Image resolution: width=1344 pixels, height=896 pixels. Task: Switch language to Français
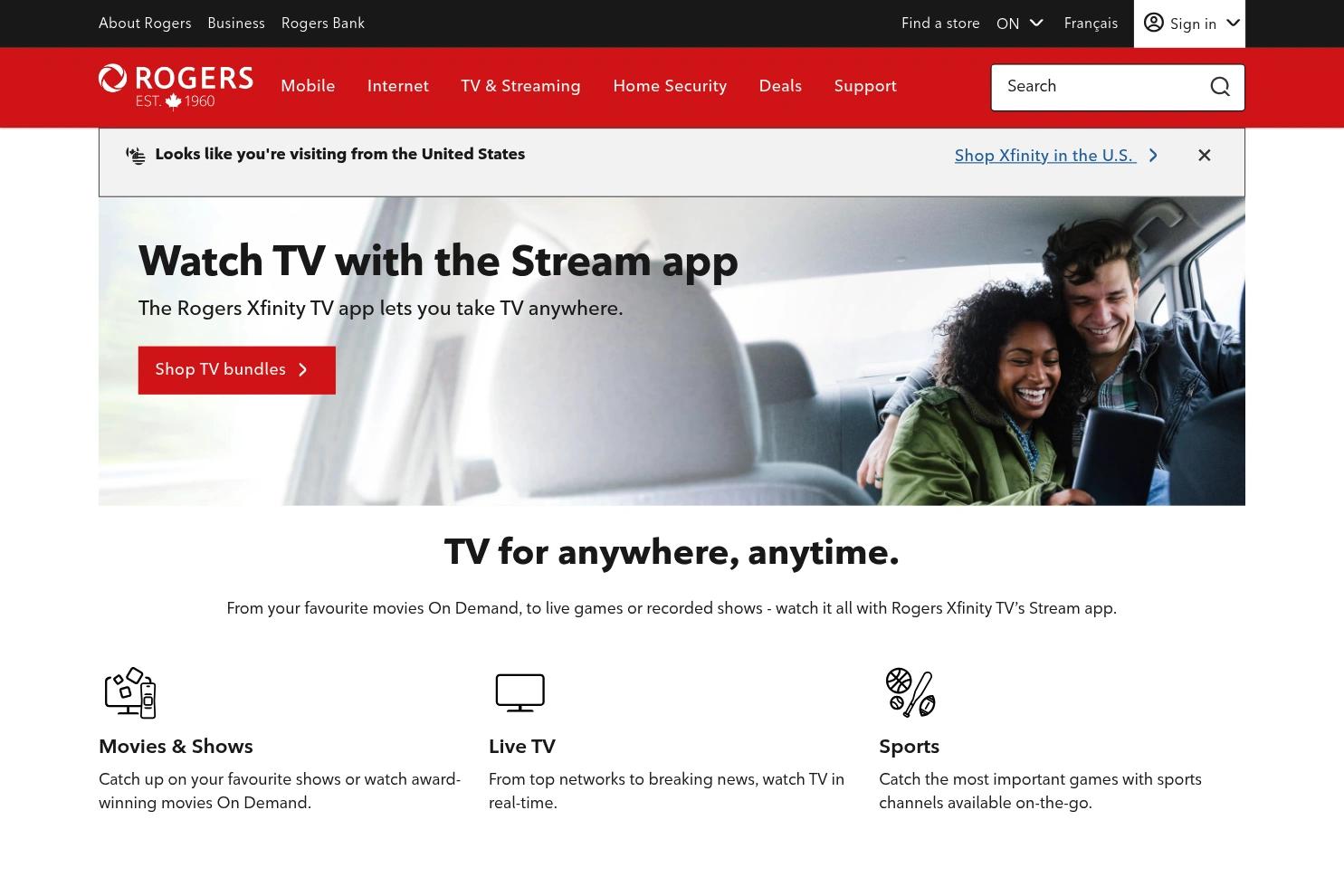pos(1091,24)
